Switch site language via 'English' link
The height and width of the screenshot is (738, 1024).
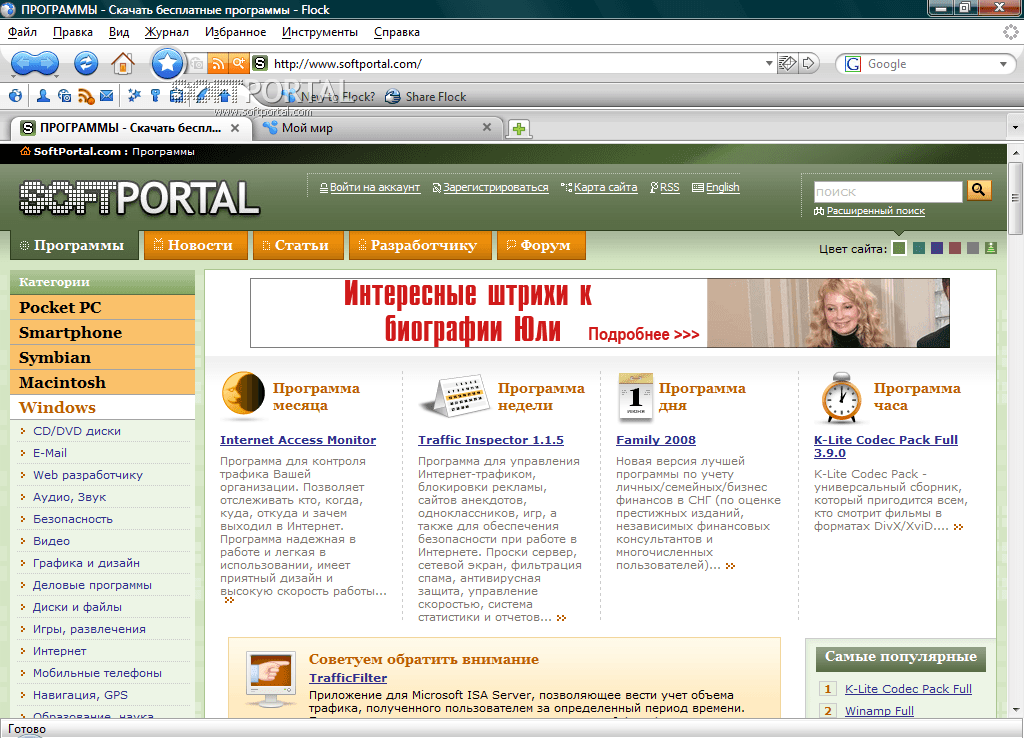pyautogui.click(x=722, y=187)
